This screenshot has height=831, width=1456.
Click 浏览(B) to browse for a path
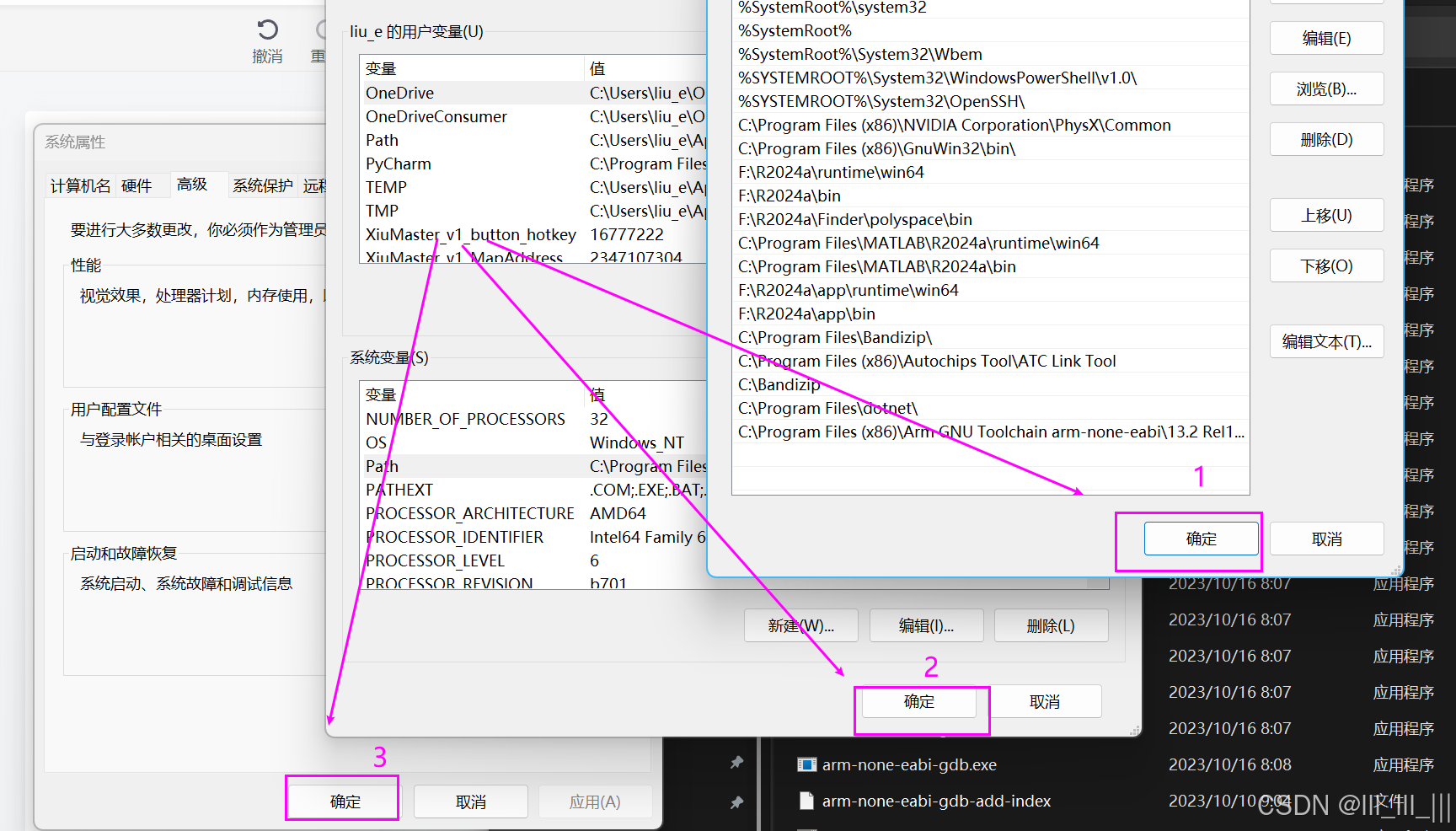(1326, 88)
